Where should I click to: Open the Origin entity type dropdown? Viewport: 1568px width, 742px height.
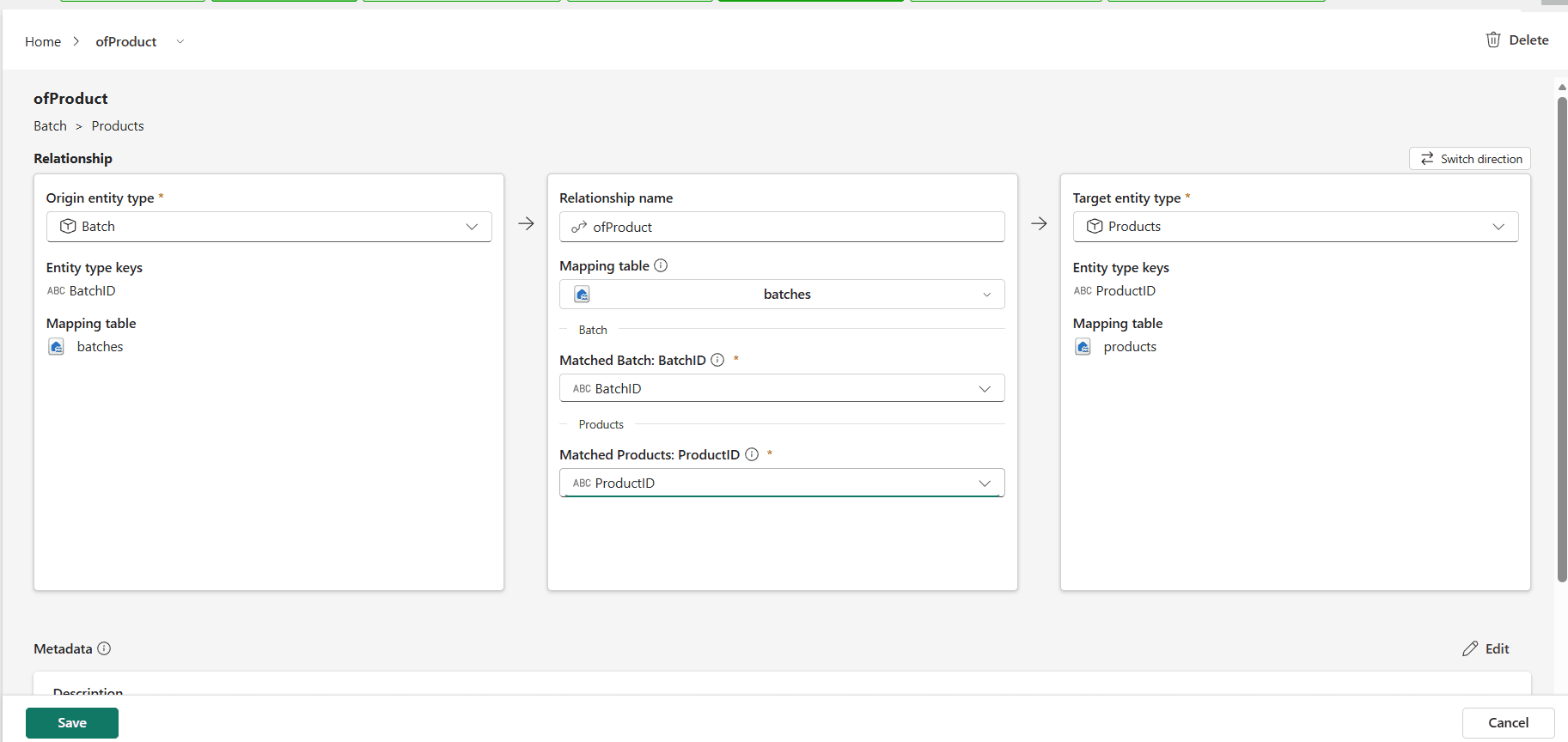coord(269,227)
